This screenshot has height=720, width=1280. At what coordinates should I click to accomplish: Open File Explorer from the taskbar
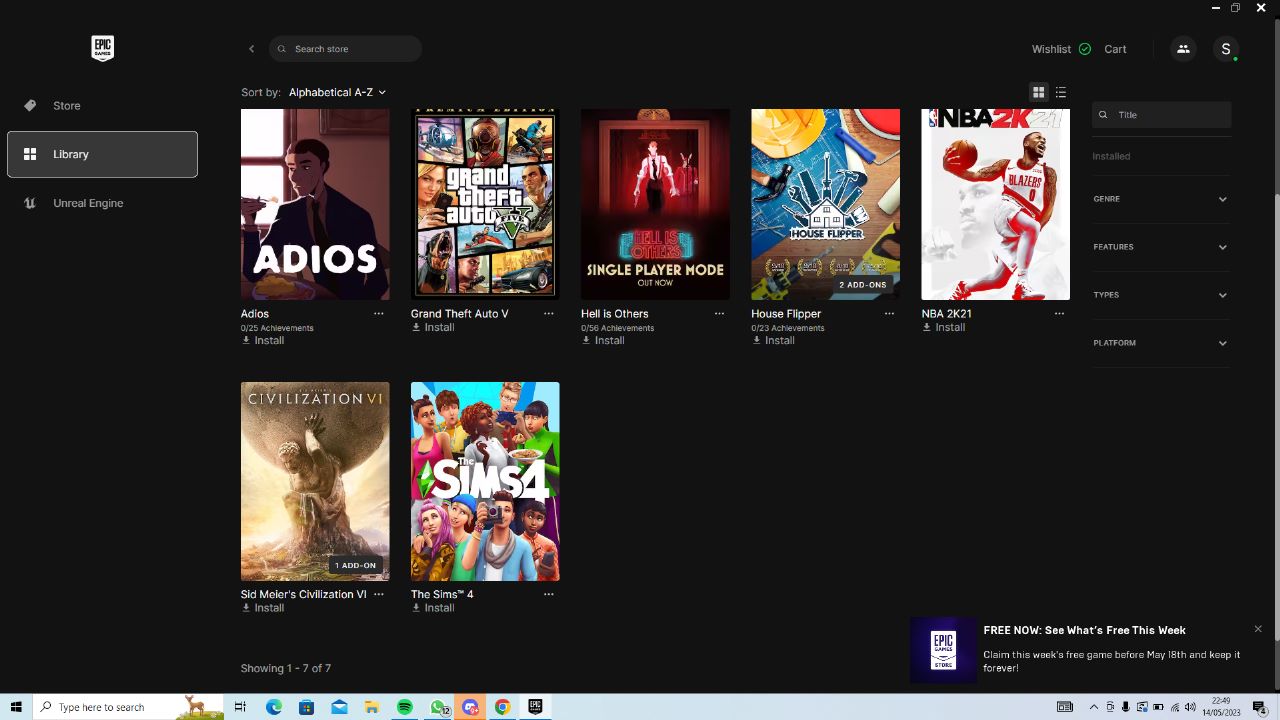(372, 707)
